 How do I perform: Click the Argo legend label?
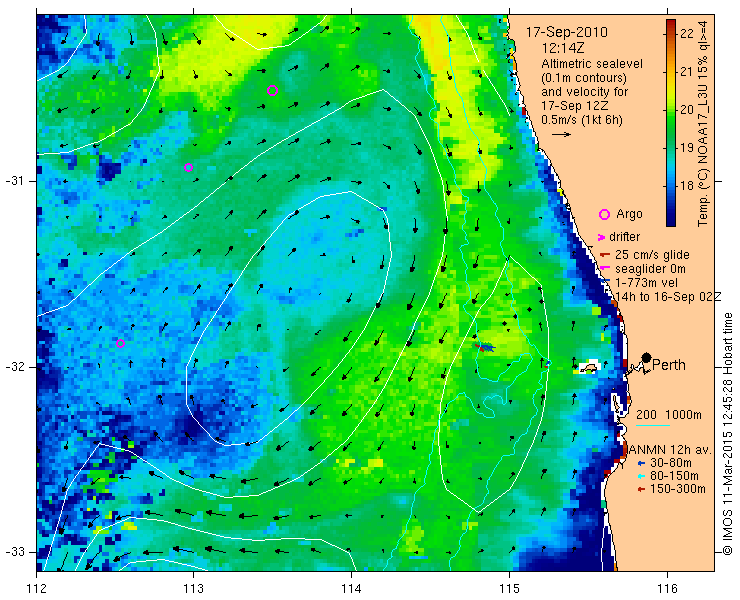tap(629, 214)
